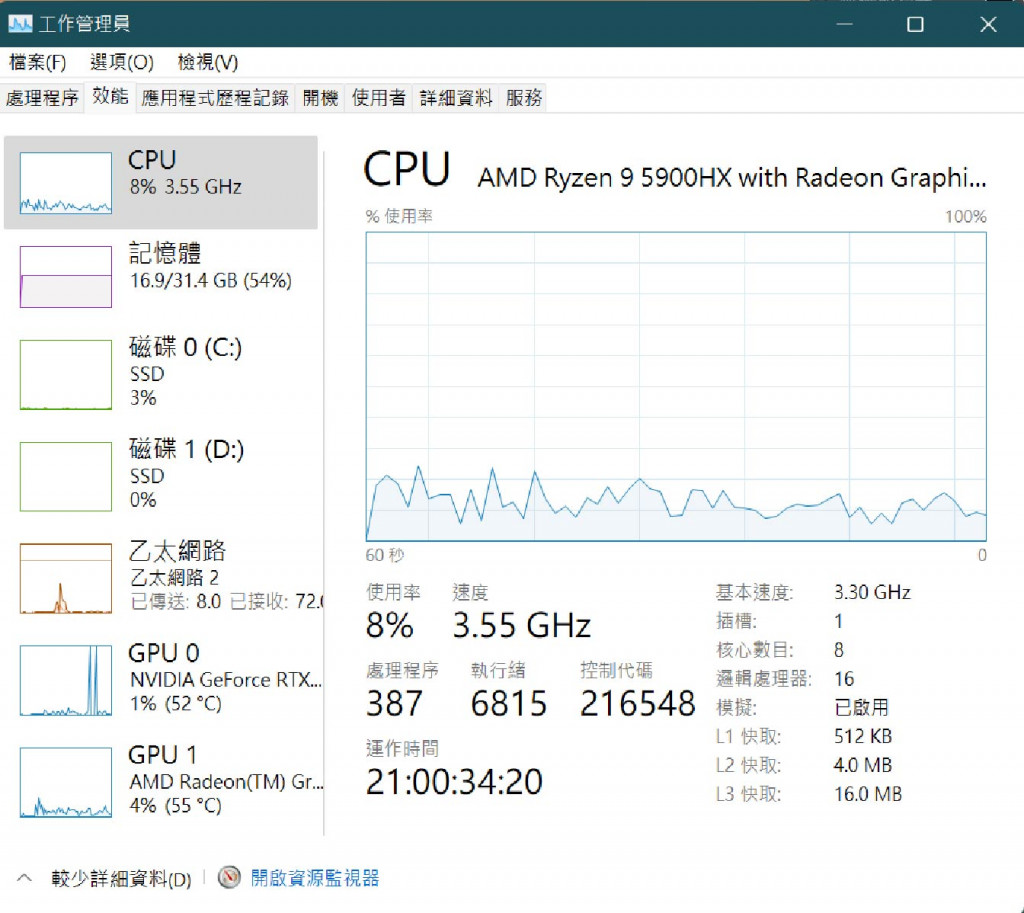Collapse view with 較少詳細資料(D) chevron
Viewport: 1024px width, 913px height.
pyautogui.click(x=24, y=878)
